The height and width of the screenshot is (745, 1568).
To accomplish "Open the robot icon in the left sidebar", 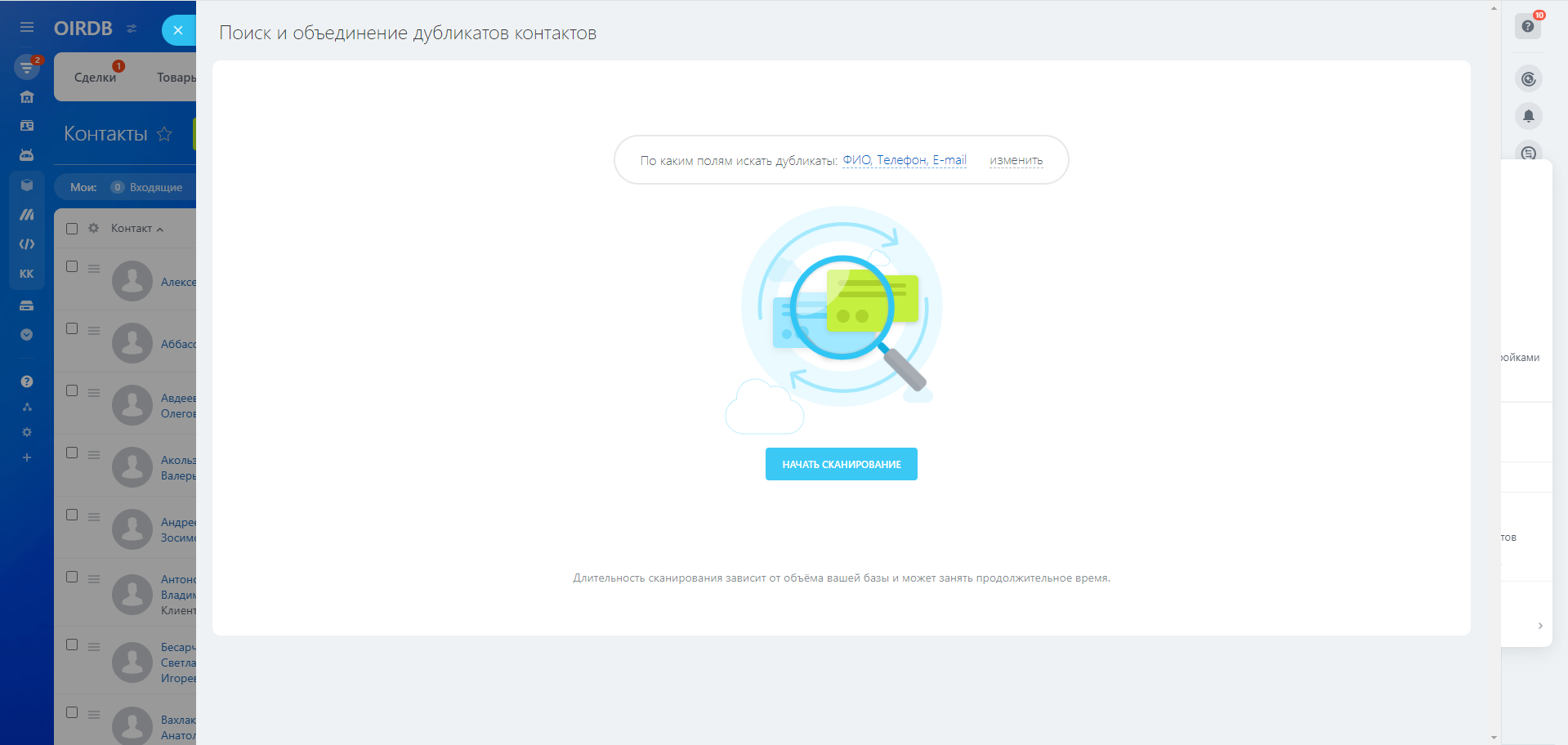I will click(27, 154).
